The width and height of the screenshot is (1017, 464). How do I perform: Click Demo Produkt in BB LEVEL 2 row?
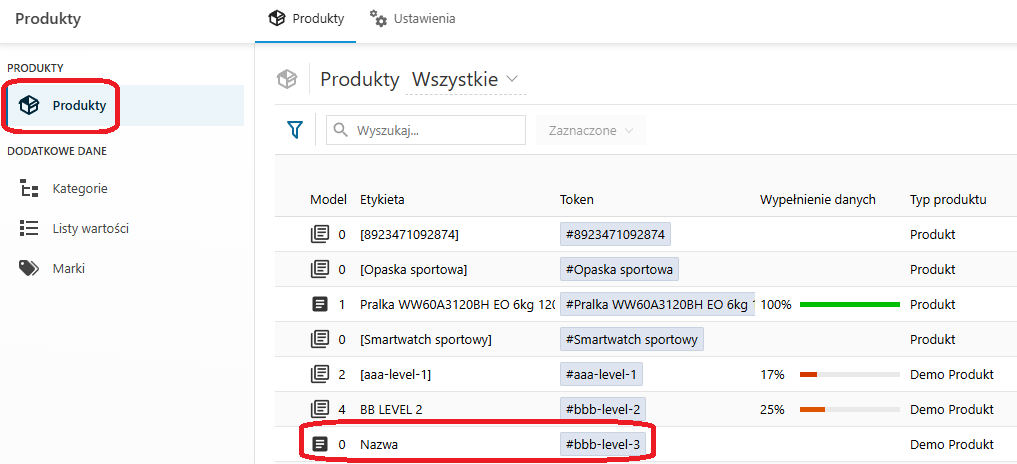click(951, 409)
